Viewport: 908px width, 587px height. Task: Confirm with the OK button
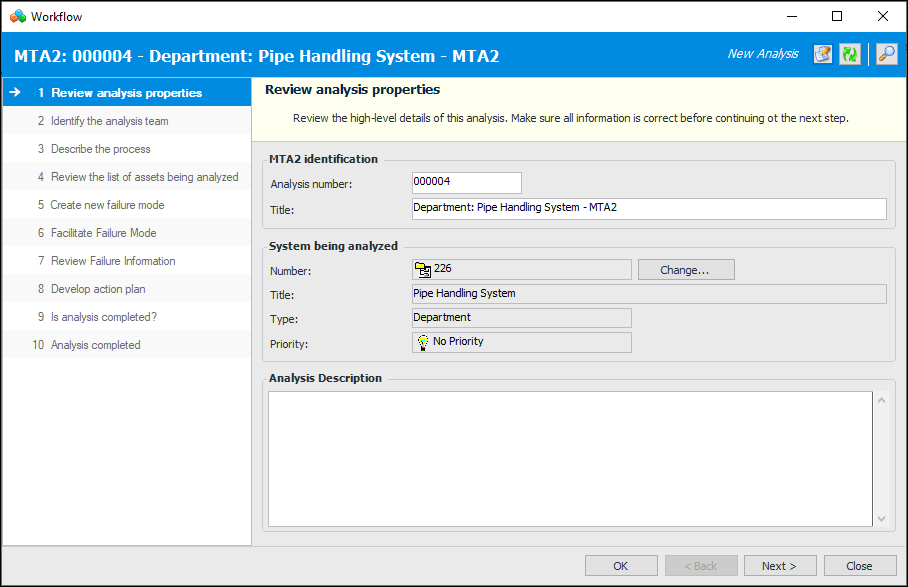[x=621, y=566]
